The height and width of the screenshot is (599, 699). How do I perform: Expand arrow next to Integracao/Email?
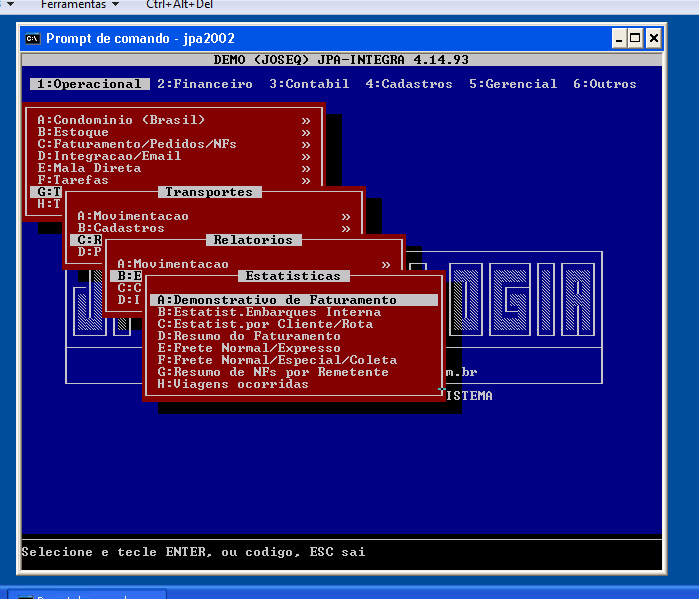click(x=306, y=157)
